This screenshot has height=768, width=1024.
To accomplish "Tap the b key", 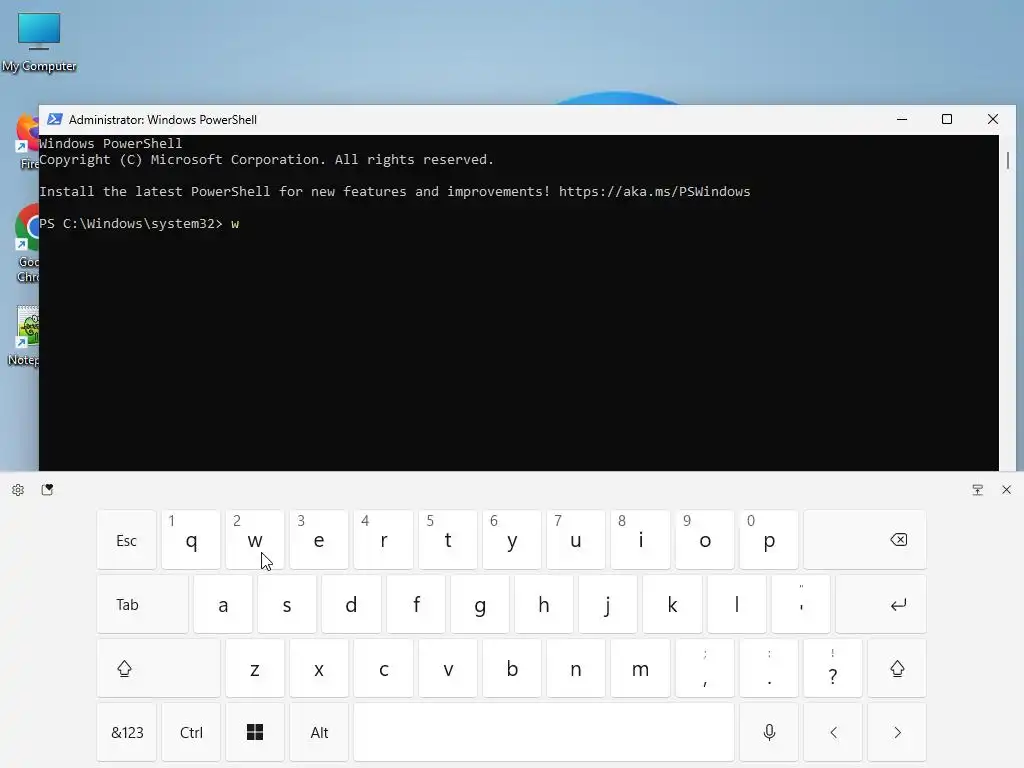I will point(511,669).
